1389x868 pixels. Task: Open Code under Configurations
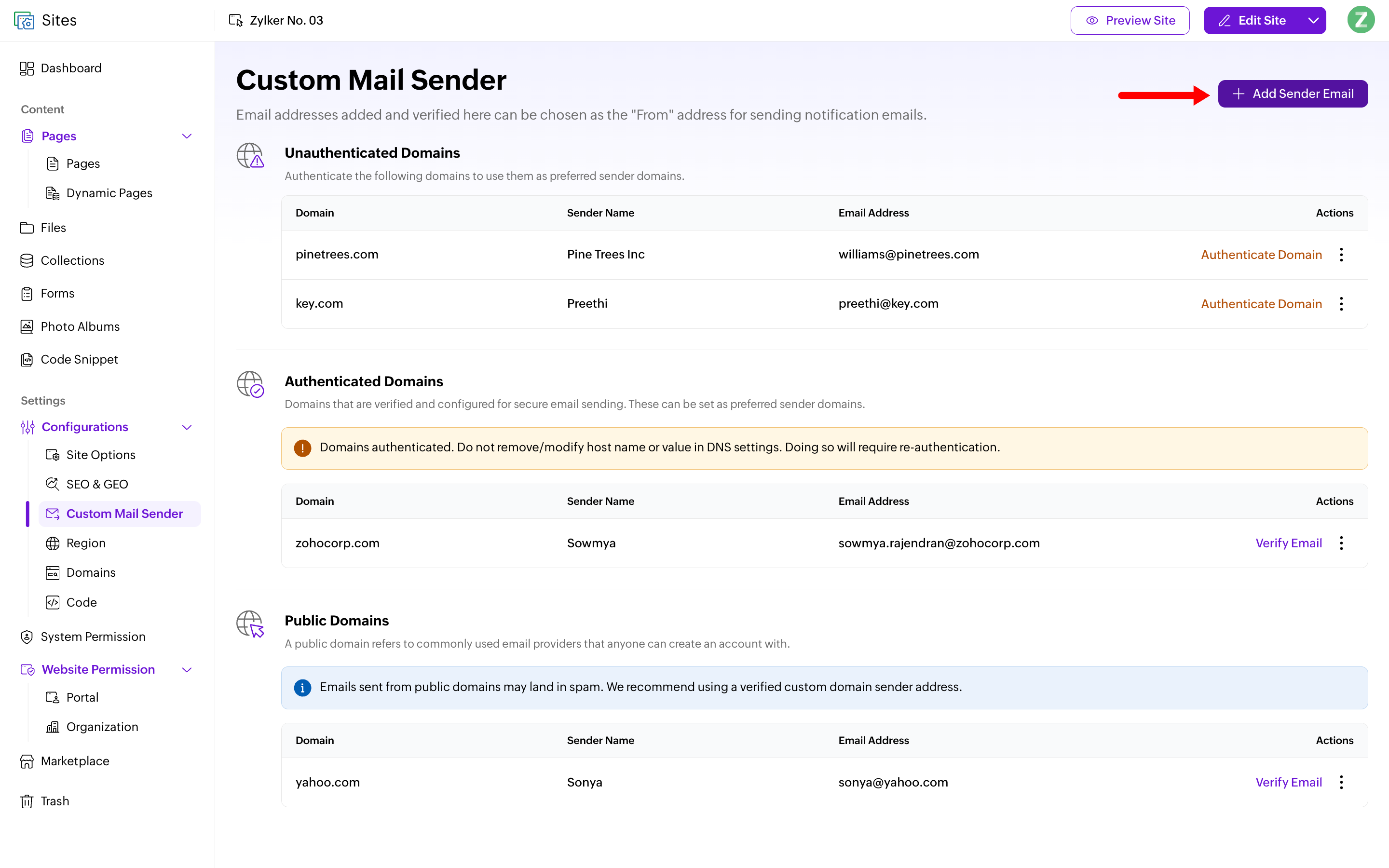[82, 602]
